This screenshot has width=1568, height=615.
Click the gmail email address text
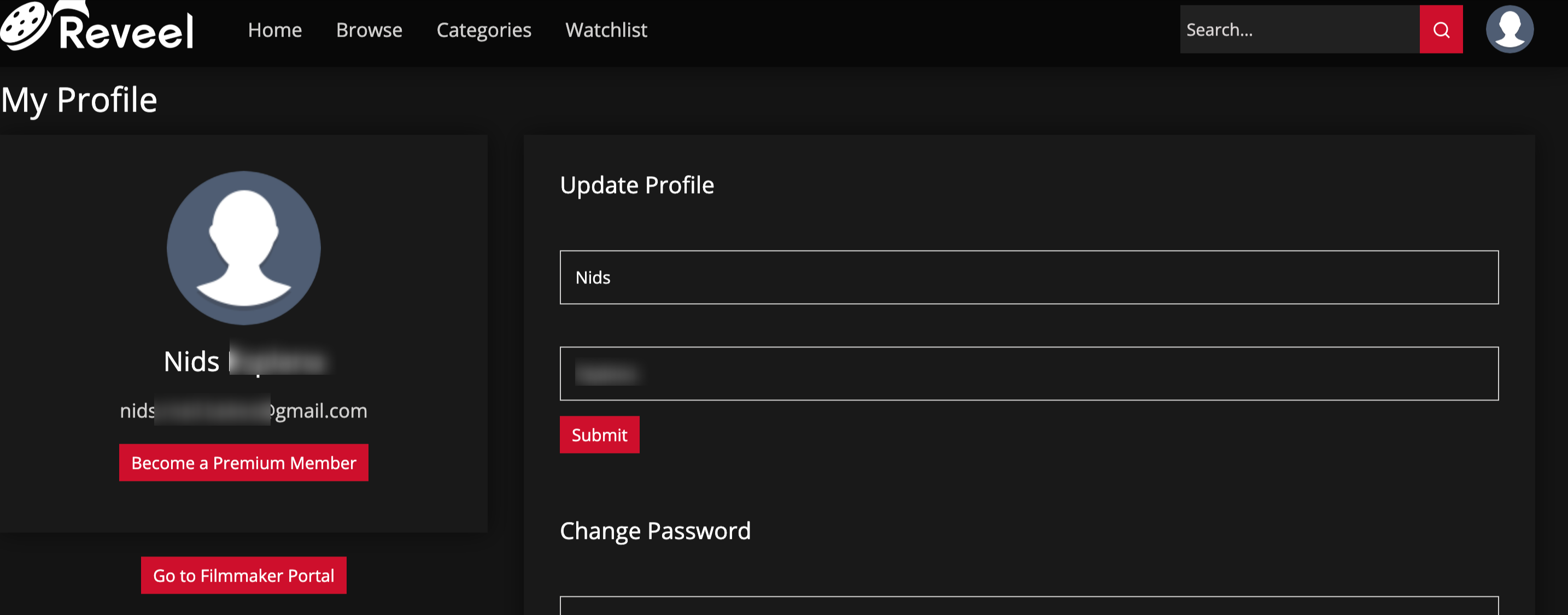pos(243,411)
